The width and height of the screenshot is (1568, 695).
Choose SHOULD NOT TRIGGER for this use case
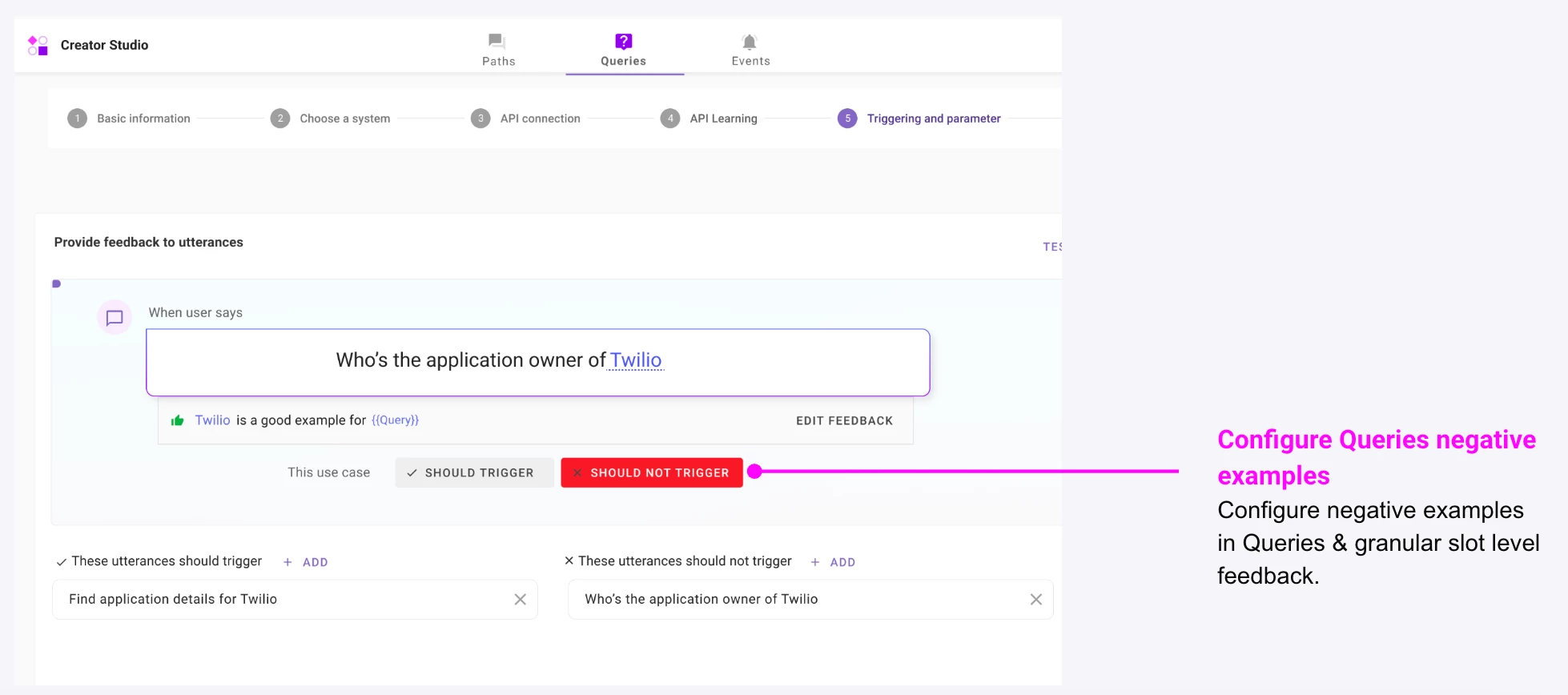[652, 472]
